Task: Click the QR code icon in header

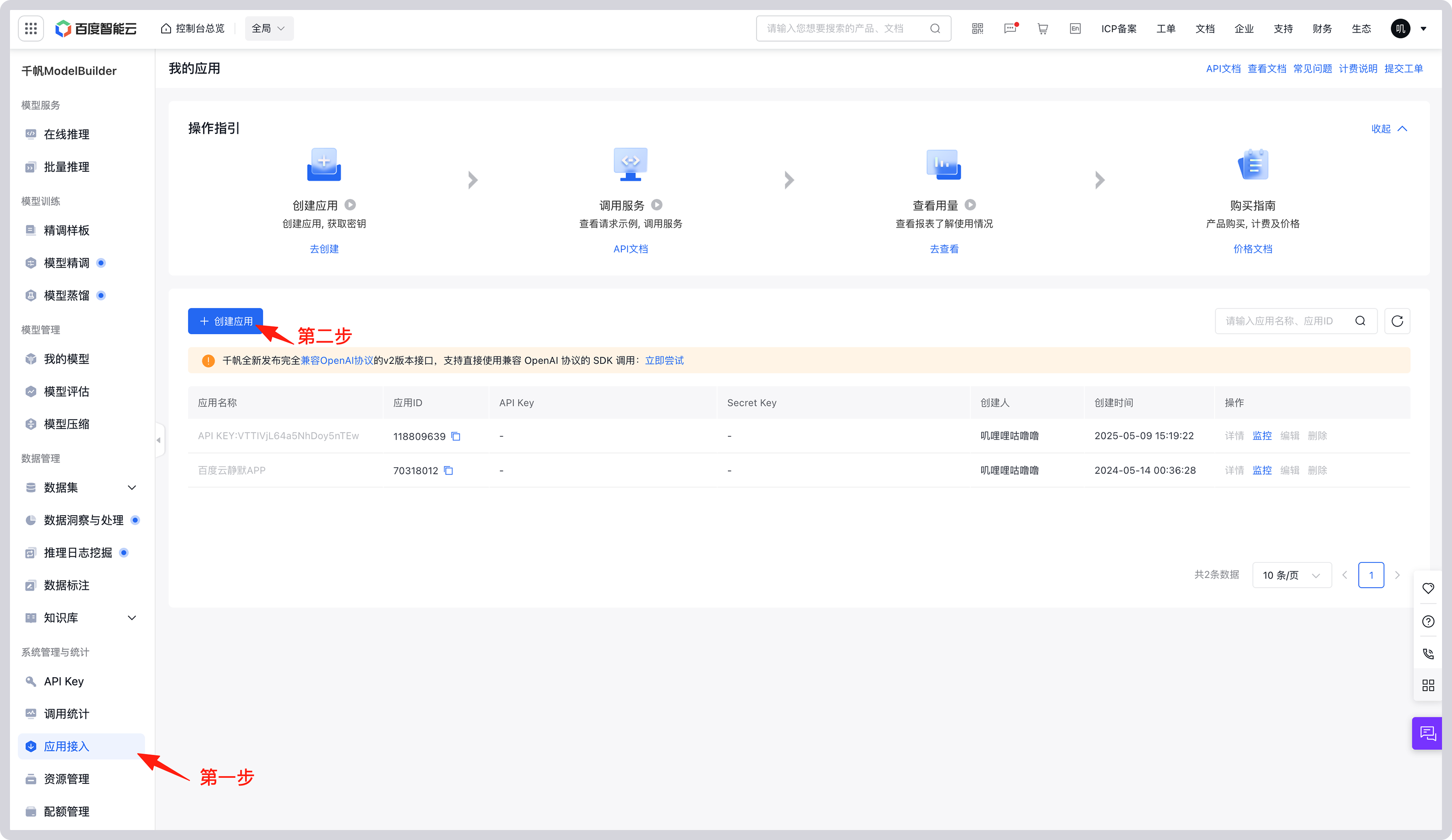Action: point(977,28)
